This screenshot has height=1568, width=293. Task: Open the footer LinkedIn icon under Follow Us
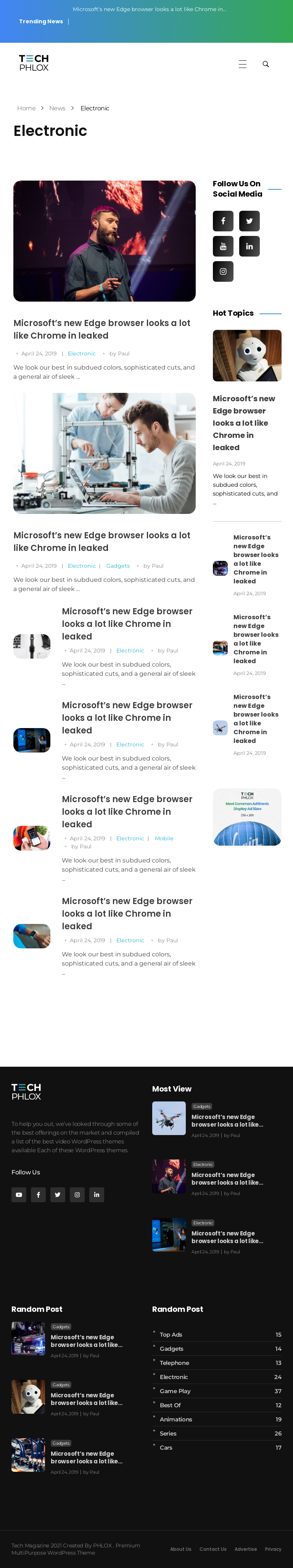click(x=97, y=1195)
